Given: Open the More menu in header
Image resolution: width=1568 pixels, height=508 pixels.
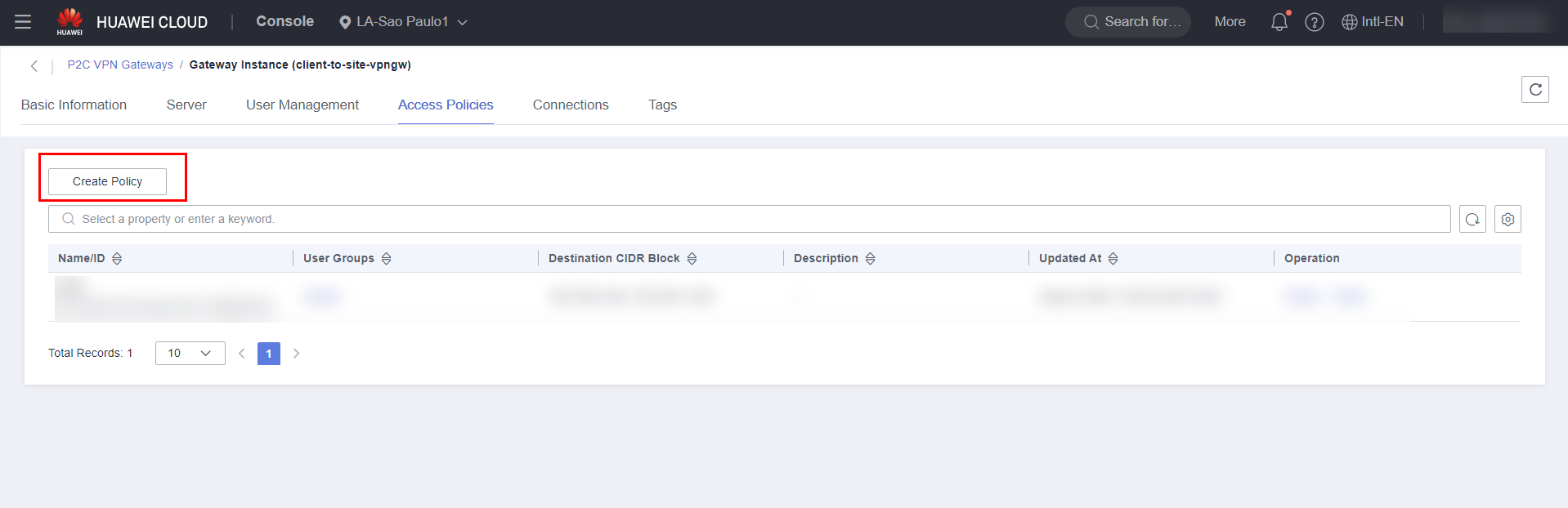Looking at the screenshot, I should [1230, 22].
